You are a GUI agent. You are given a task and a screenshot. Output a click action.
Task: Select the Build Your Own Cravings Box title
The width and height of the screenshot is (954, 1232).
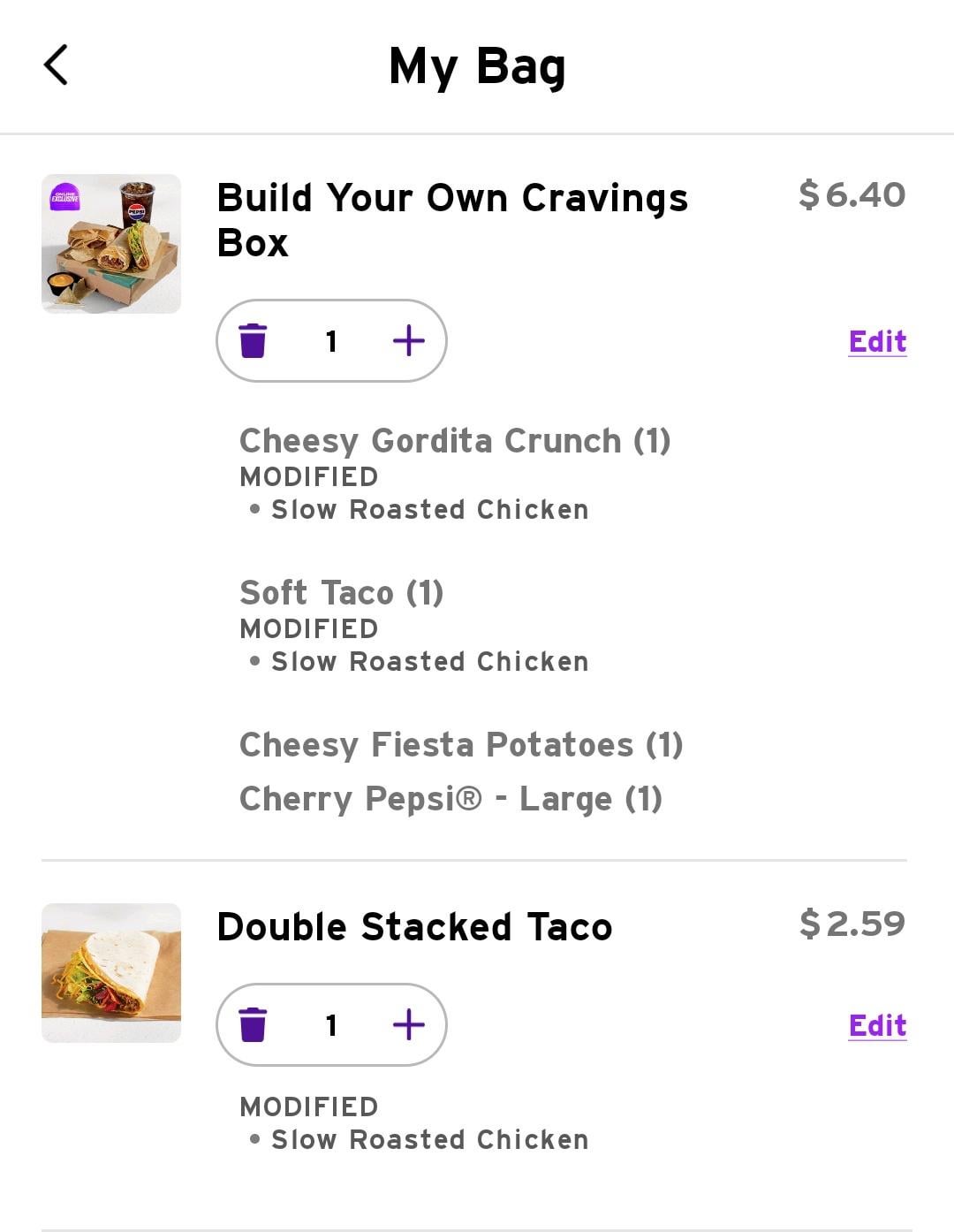(451, 220)
